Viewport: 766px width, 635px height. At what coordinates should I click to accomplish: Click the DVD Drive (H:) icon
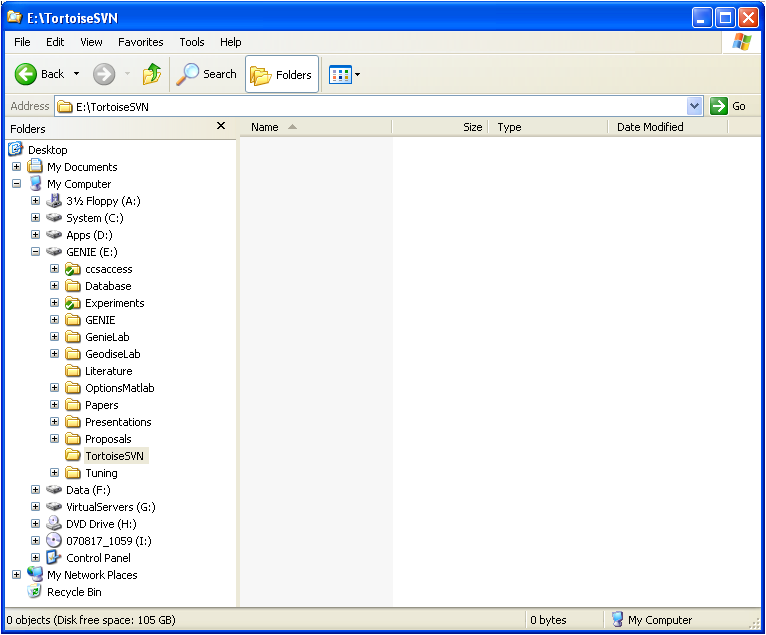(x=54, y=524)
